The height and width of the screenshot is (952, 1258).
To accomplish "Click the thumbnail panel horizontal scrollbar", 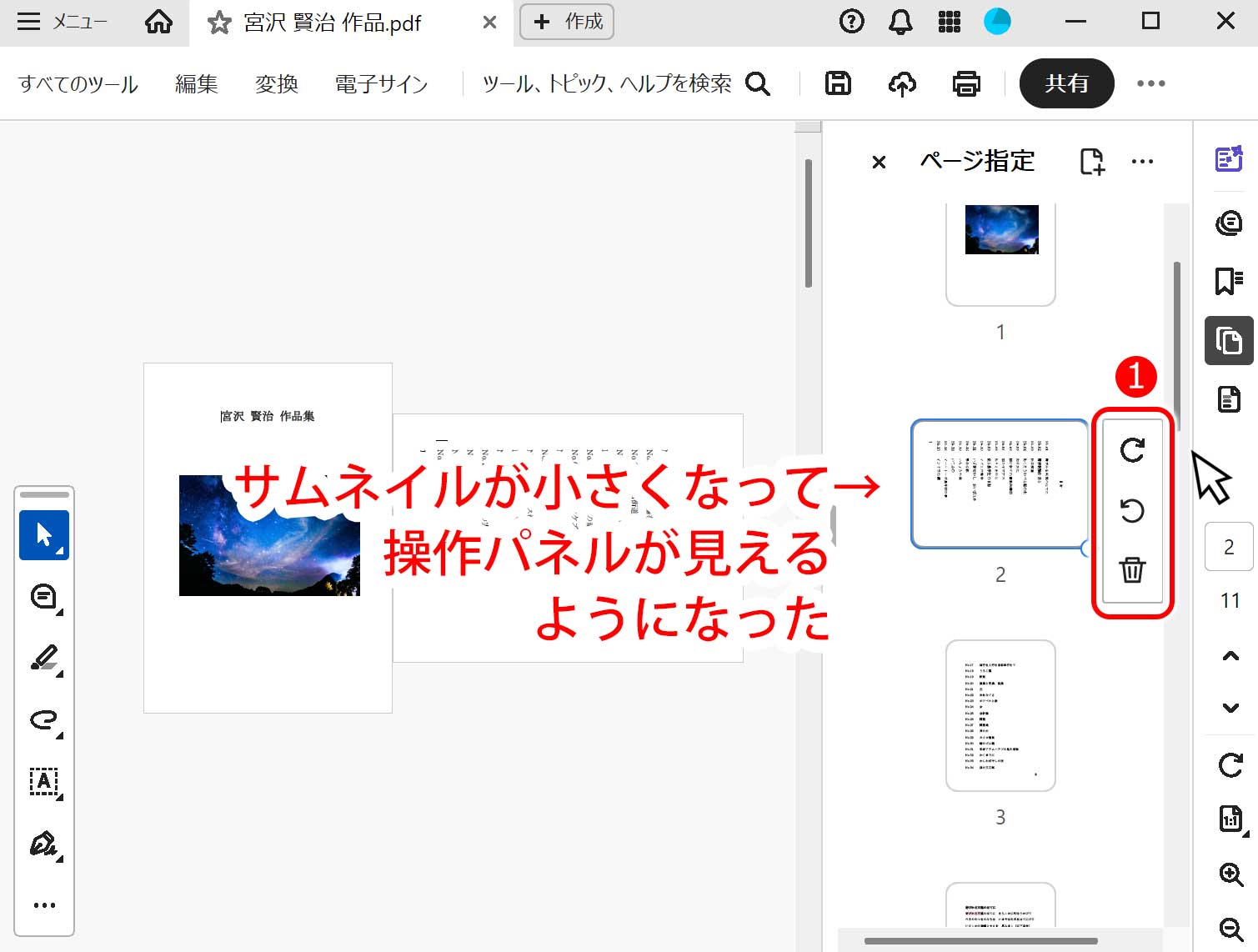I will point(981,941).
